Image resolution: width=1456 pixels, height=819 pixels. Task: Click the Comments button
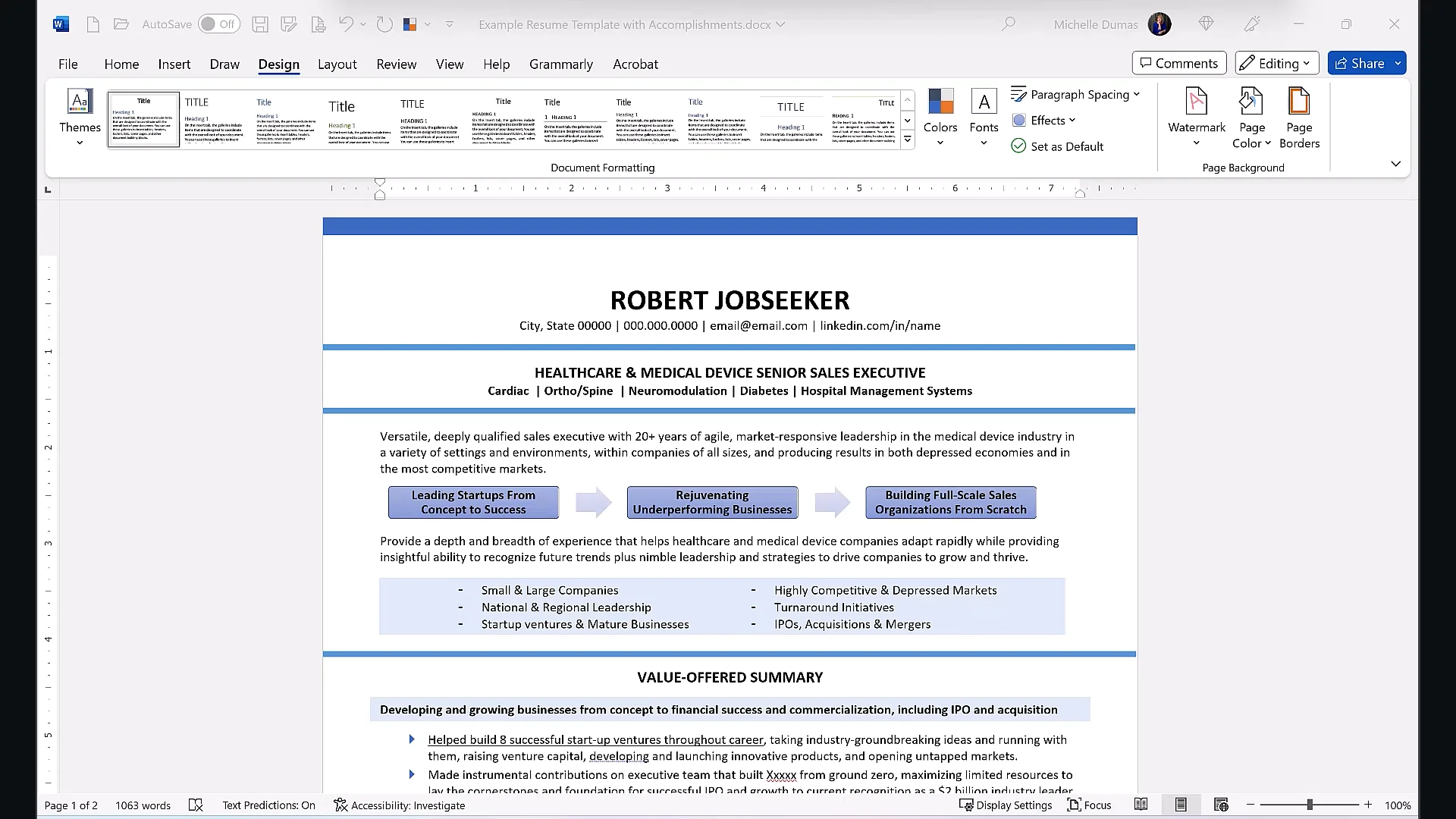click(1178, 63)
